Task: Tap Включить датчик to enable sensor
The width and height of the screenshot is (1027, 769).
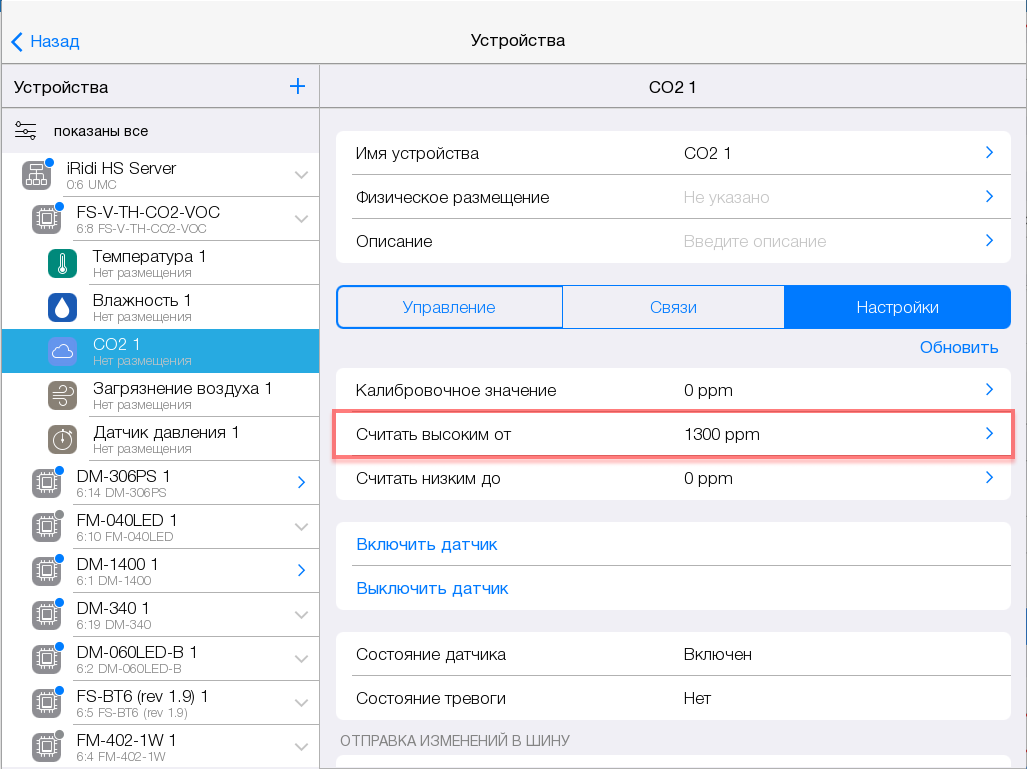Action: coord(427,544)
